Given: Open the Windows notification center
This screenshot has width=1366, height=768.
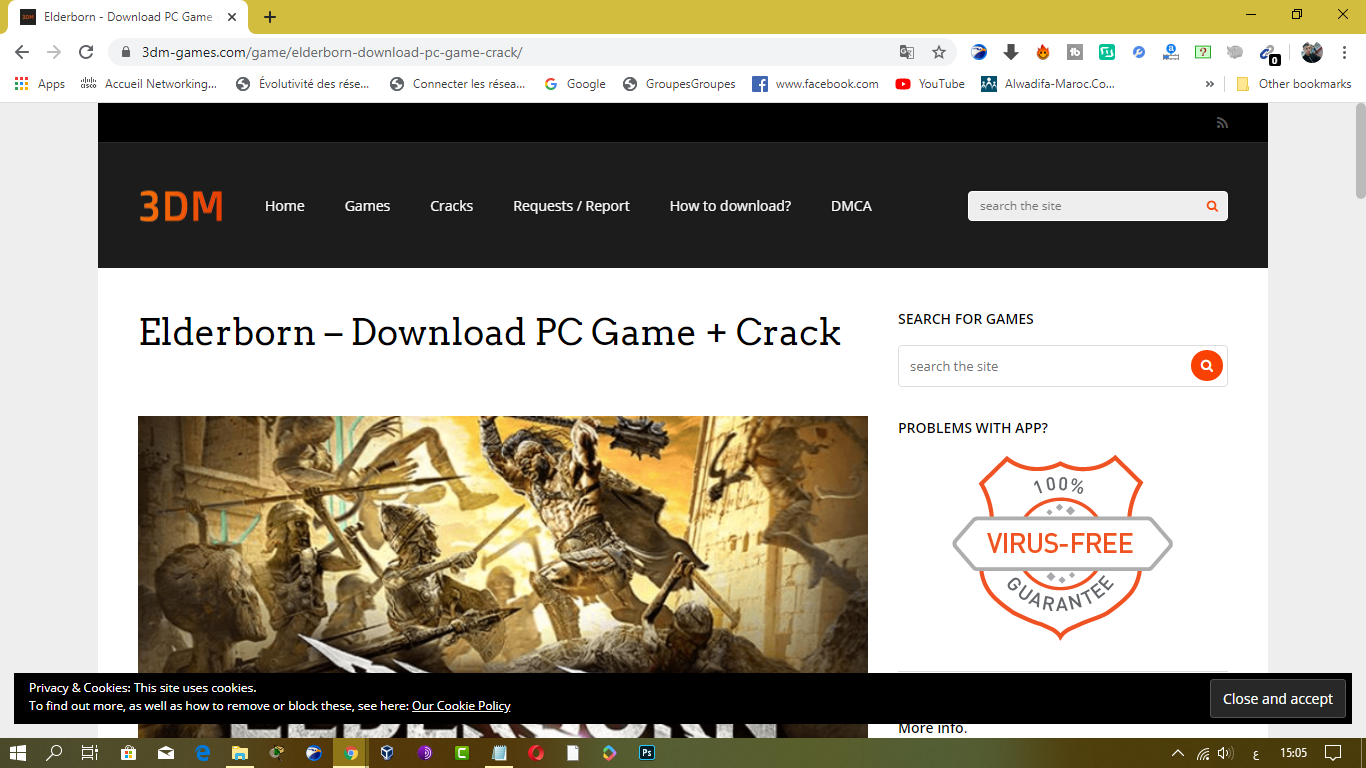Looking at the screenshot, I should point(1333,753).
